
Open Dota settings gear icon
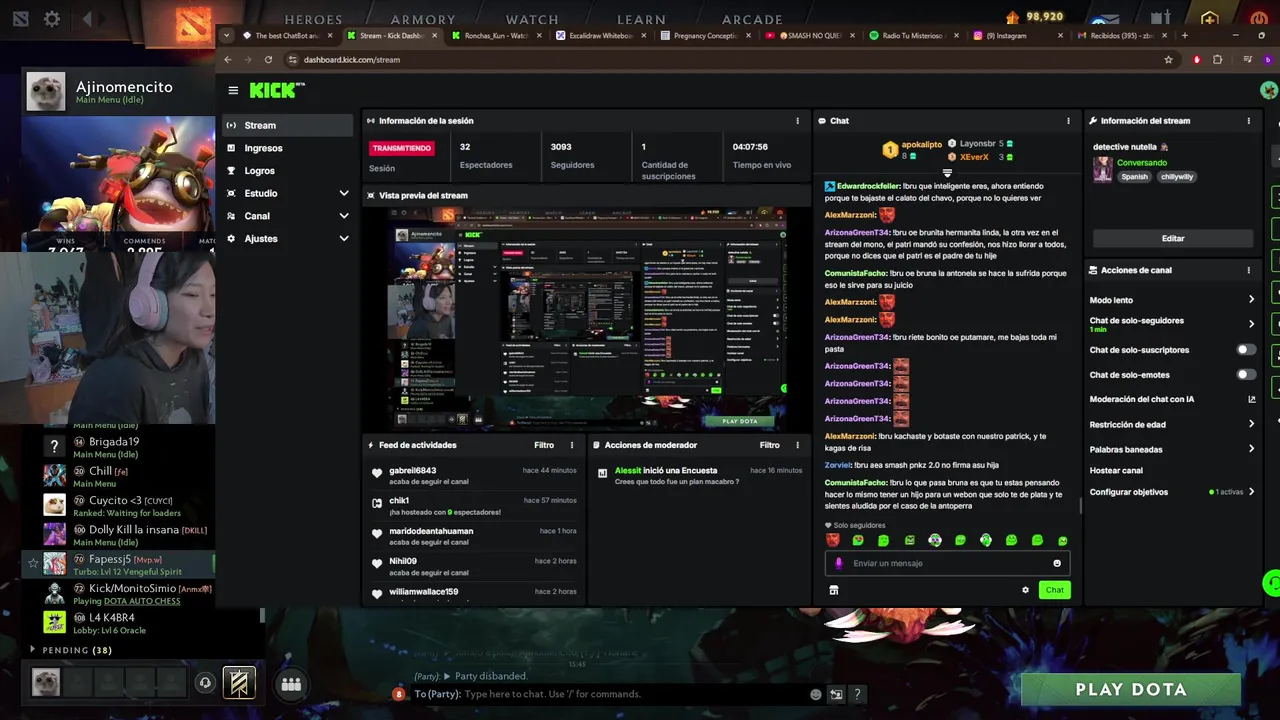coord(52,18)
